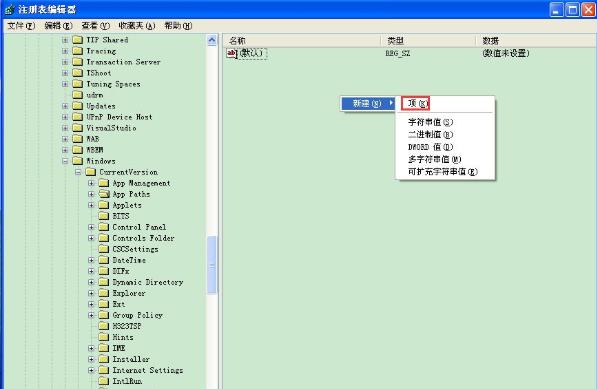Select 二进制值(B) in the submenu
This screenshot has width=597, height=389.
(x=430, y=134)
